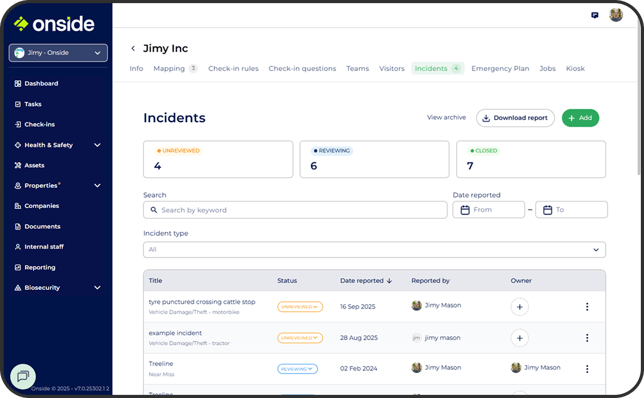Expand the Health & Safety chevron

97,145
